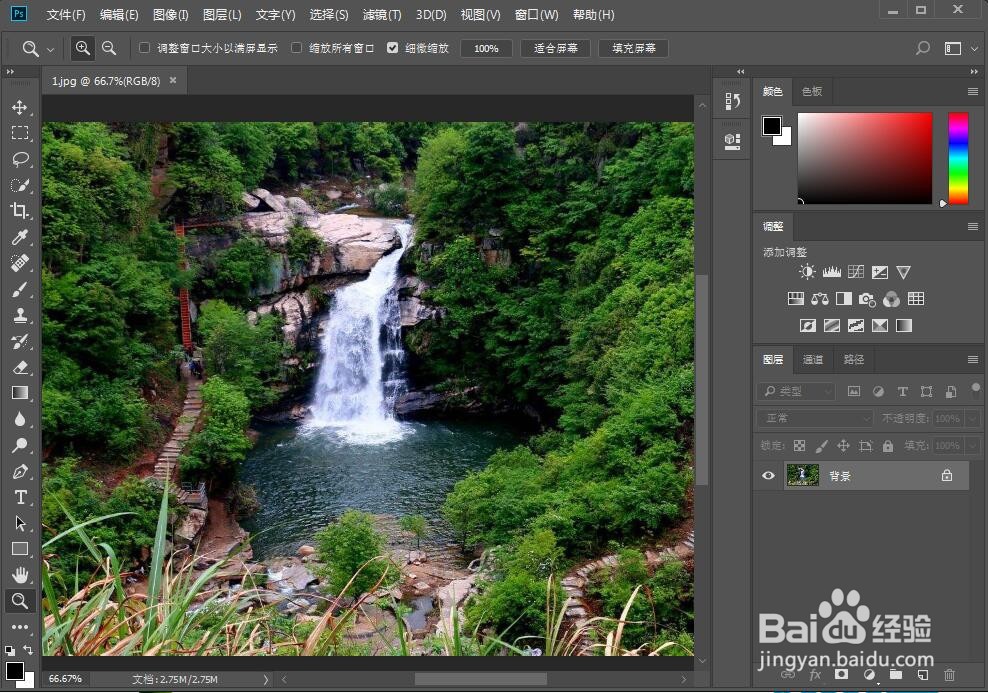Choose Zoom In mode in options bar
This screenshot has height=693, width=988.
[83, 49]
